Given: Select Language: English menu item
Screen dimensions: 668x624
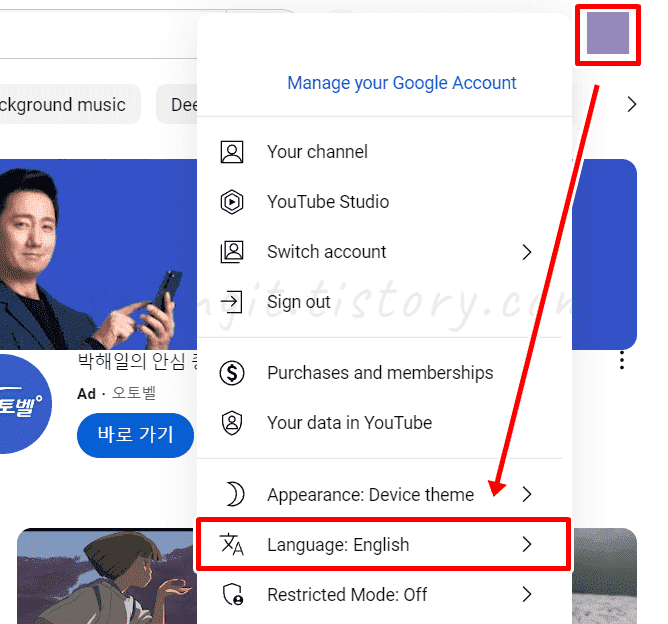Looking at the screenshot, I should click(384, 544).
